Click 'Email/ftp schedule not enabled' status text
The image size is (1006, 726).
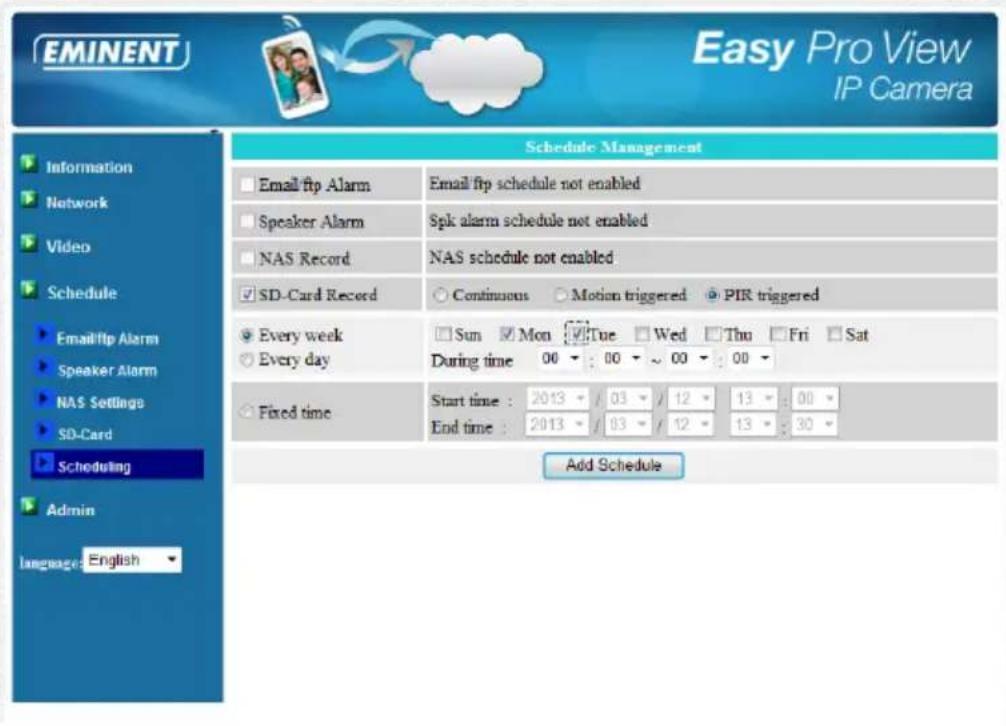534,183
